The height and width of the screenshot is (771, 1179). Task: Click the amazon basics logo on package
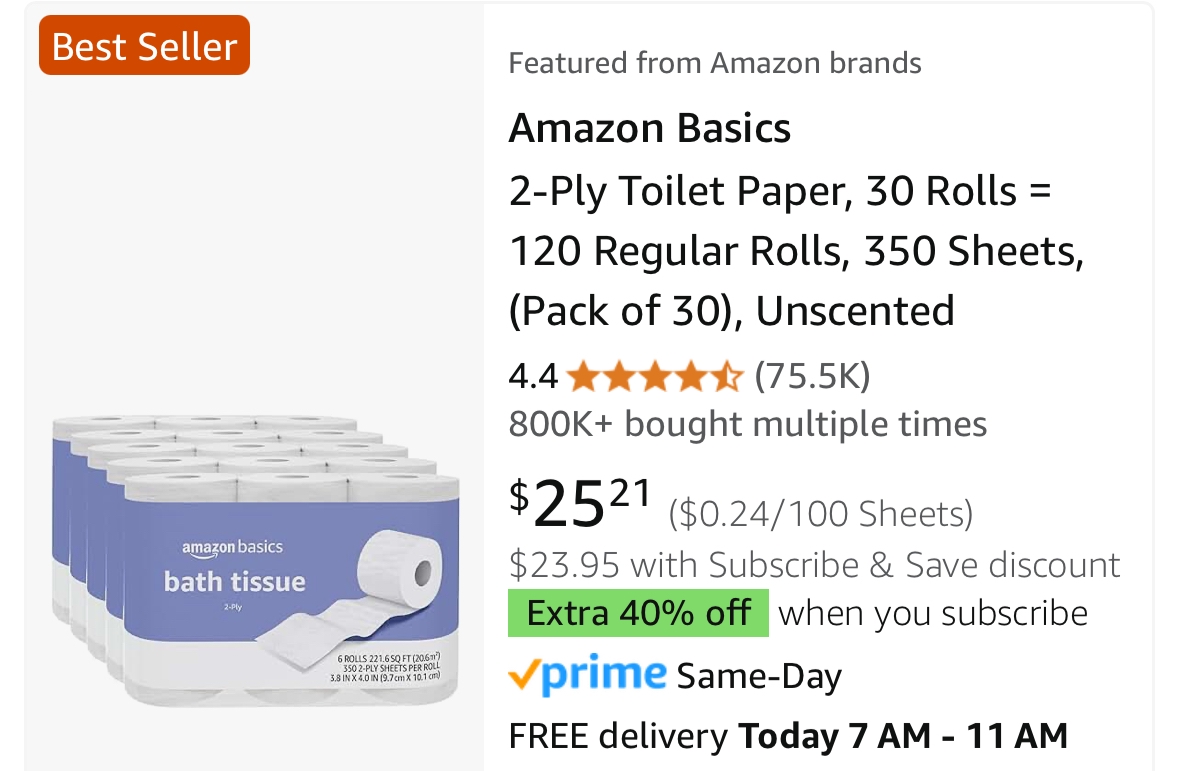click(x=232, y=547)
